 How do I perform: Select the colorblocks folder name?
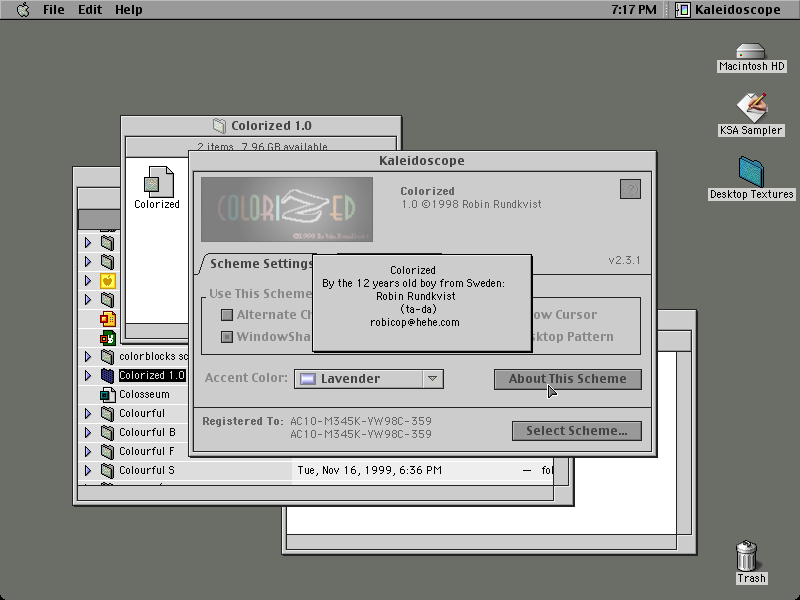point(153,356)
